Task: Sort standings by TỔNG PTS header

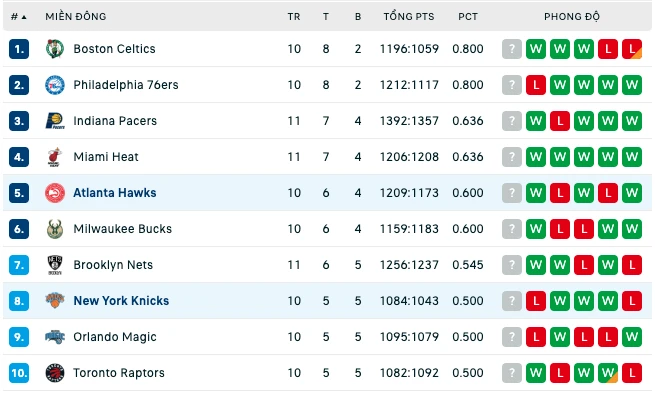Action: (x=409, y=17)
